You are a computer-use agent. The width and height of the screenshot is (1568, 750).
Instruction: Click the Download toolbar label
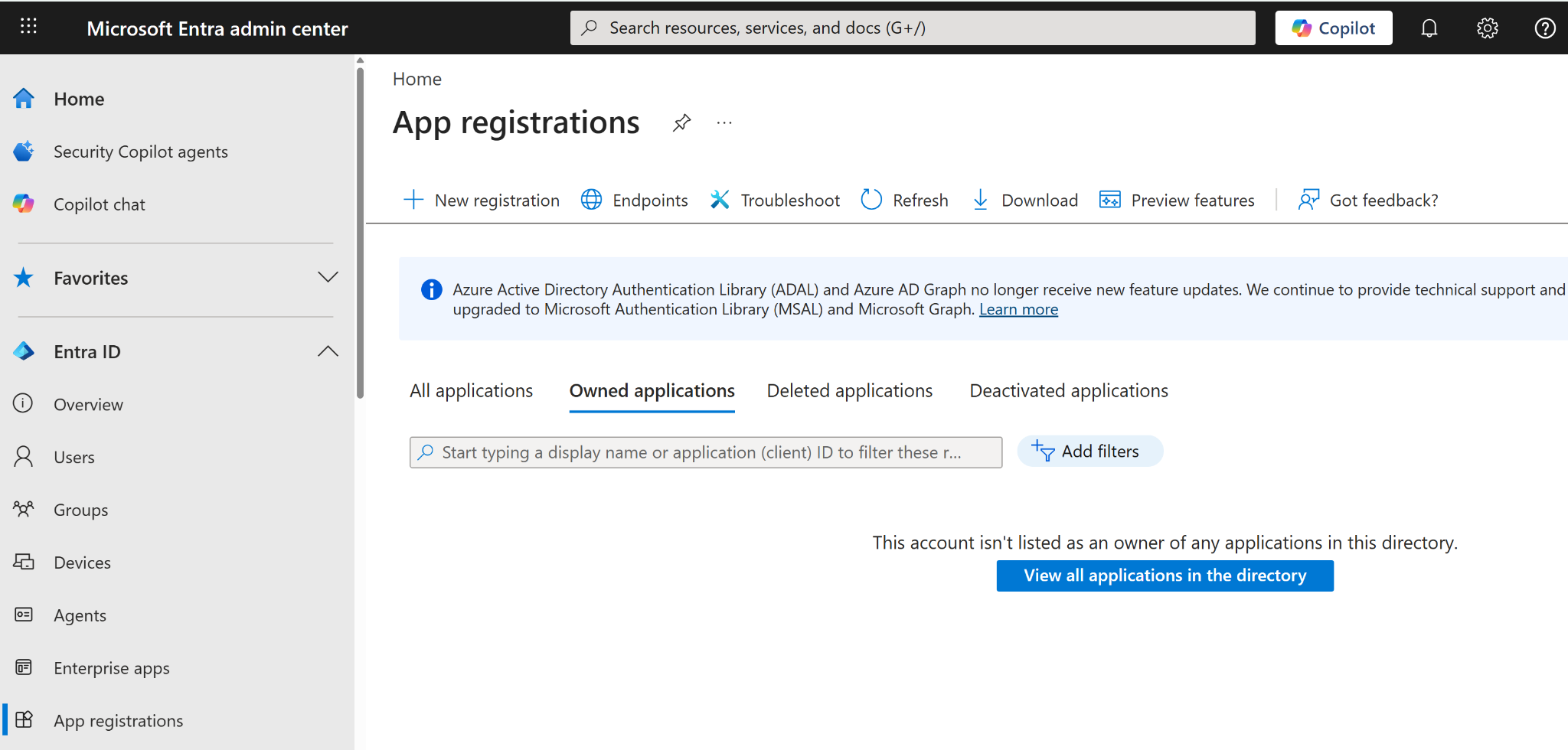(1040, 201)
